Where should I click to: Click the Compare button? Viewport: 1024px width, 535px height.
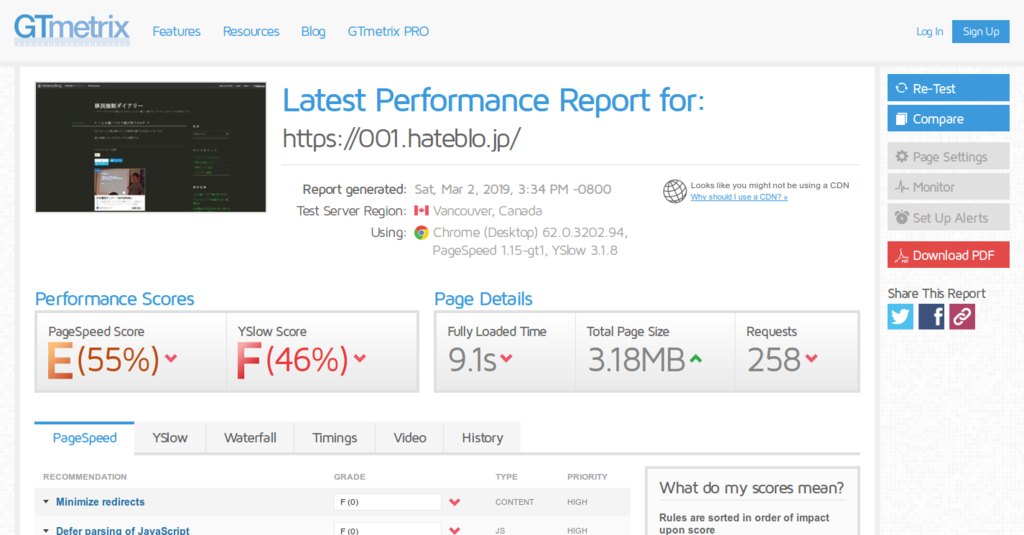[x=948, y=119]
